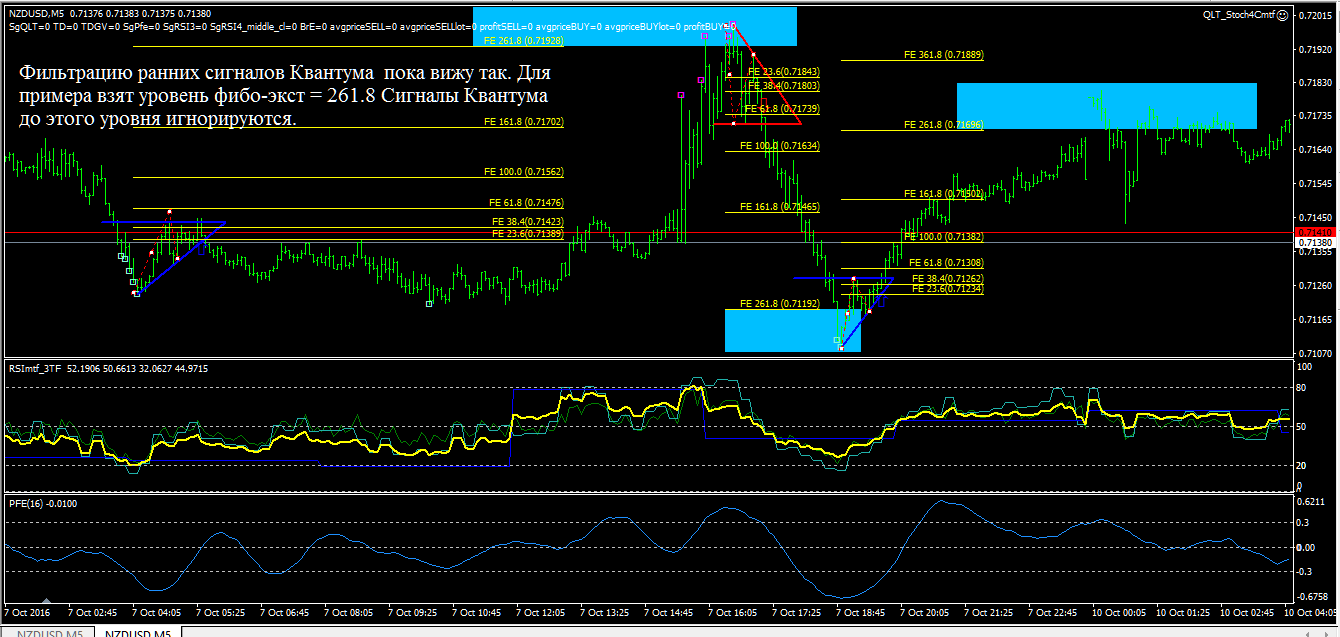Click the smiley icon beside QLT_Stoch4Cmtf

click(x=1283, y=13)
